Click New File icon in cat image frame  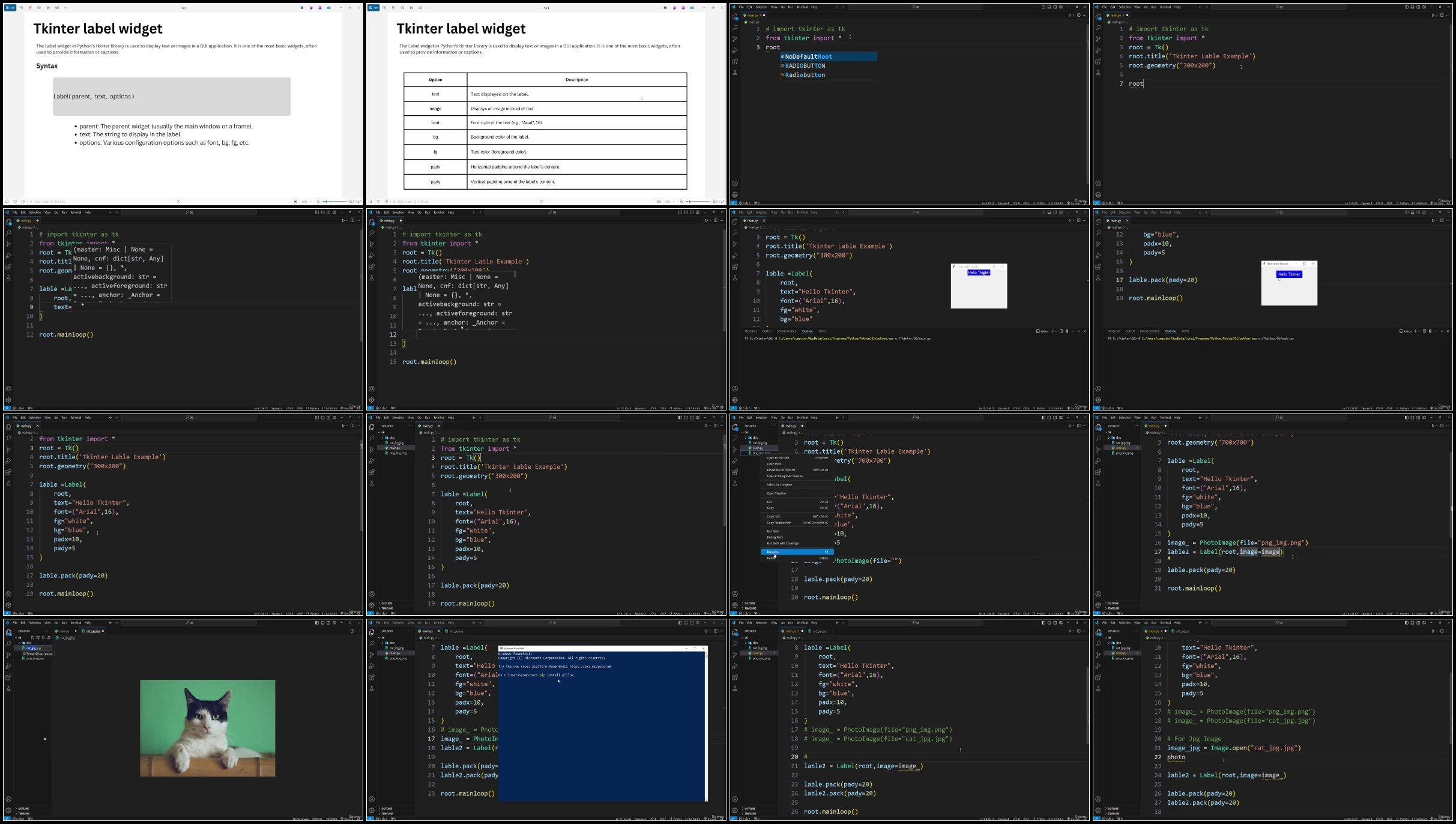point(32,637)
